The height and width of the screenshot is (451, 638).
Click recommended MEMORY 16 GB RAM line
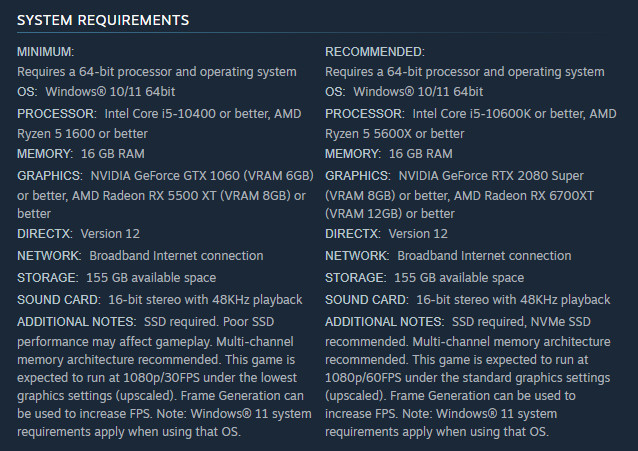tap(389, 153)
